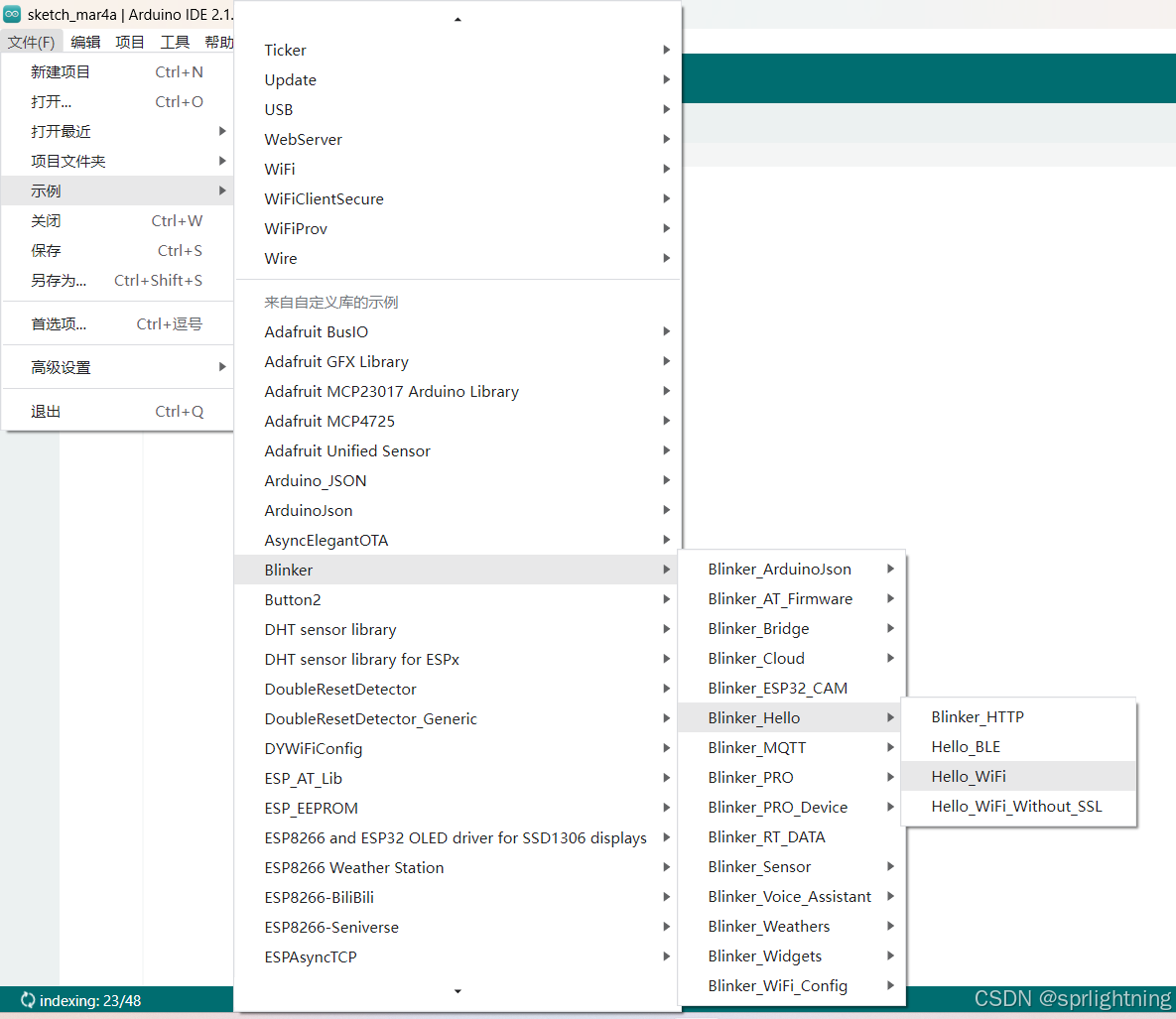Open DHT sensor library for ESPx

(x=457, y=659)
